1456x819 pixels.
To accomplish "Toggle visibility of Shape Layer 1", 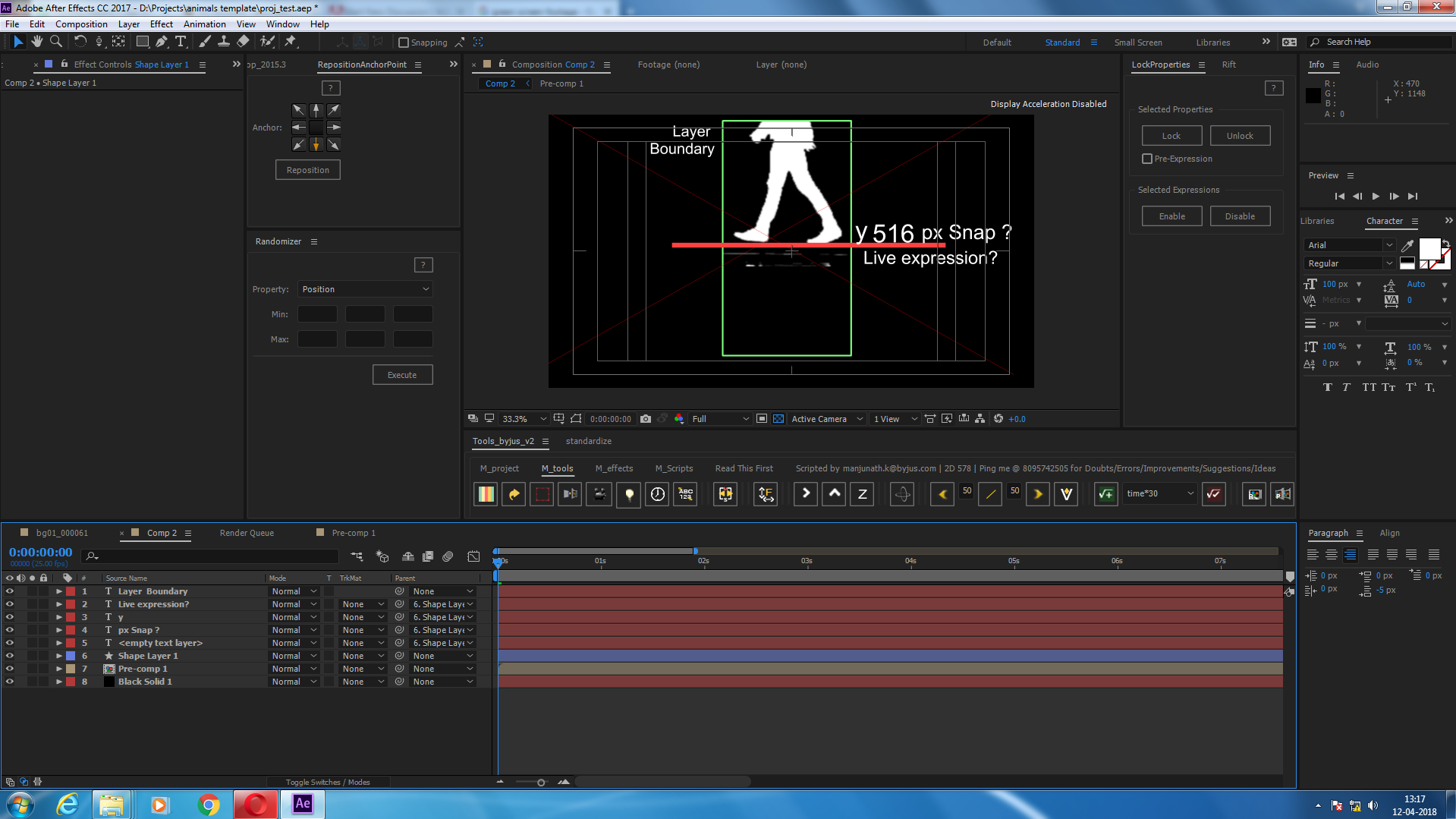I will [x=10, y=656].
